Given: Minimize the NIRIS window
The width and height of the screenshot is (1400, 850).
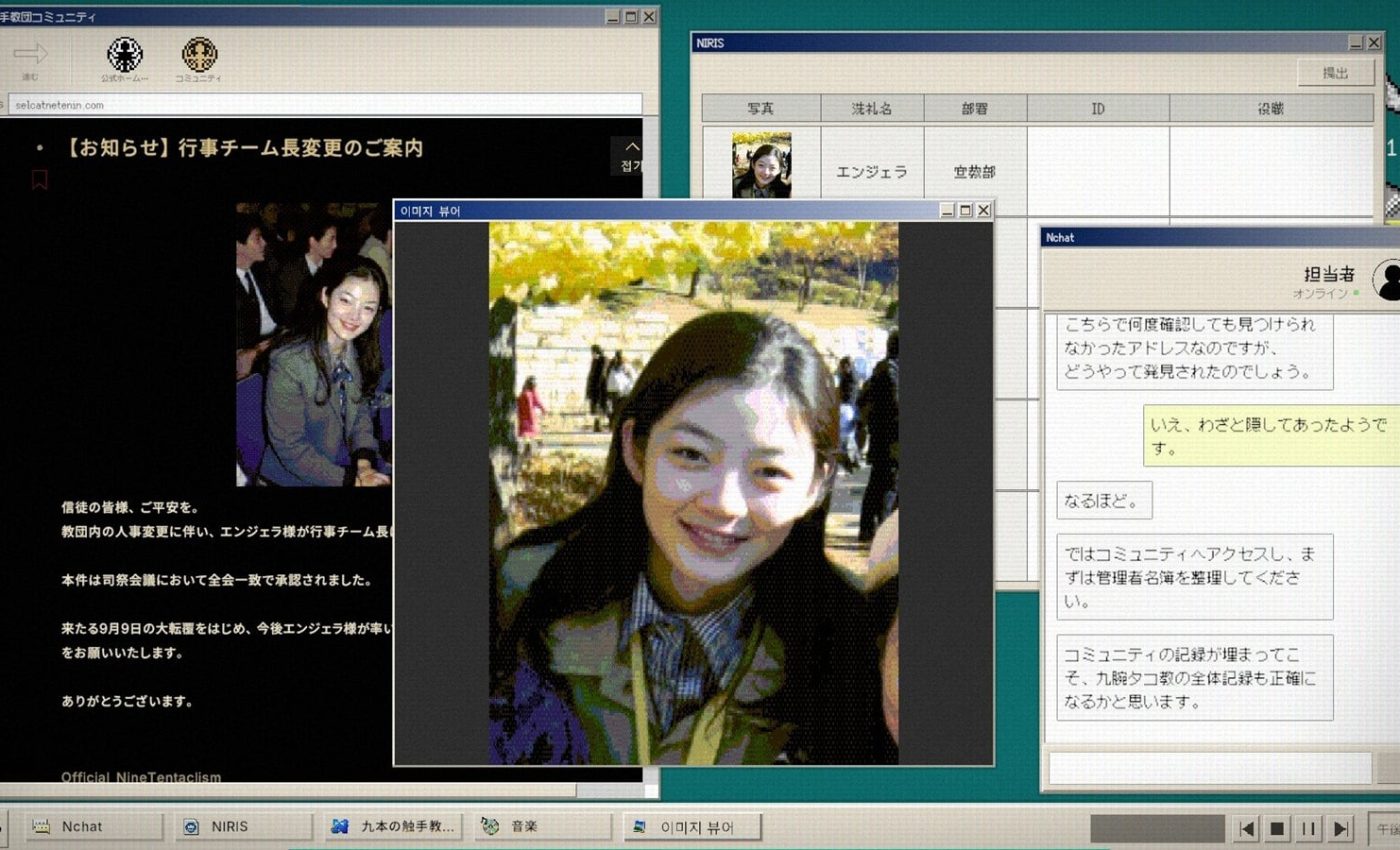Looking at the screenshot, I should pyautogui.click(x=1355, y=43).
